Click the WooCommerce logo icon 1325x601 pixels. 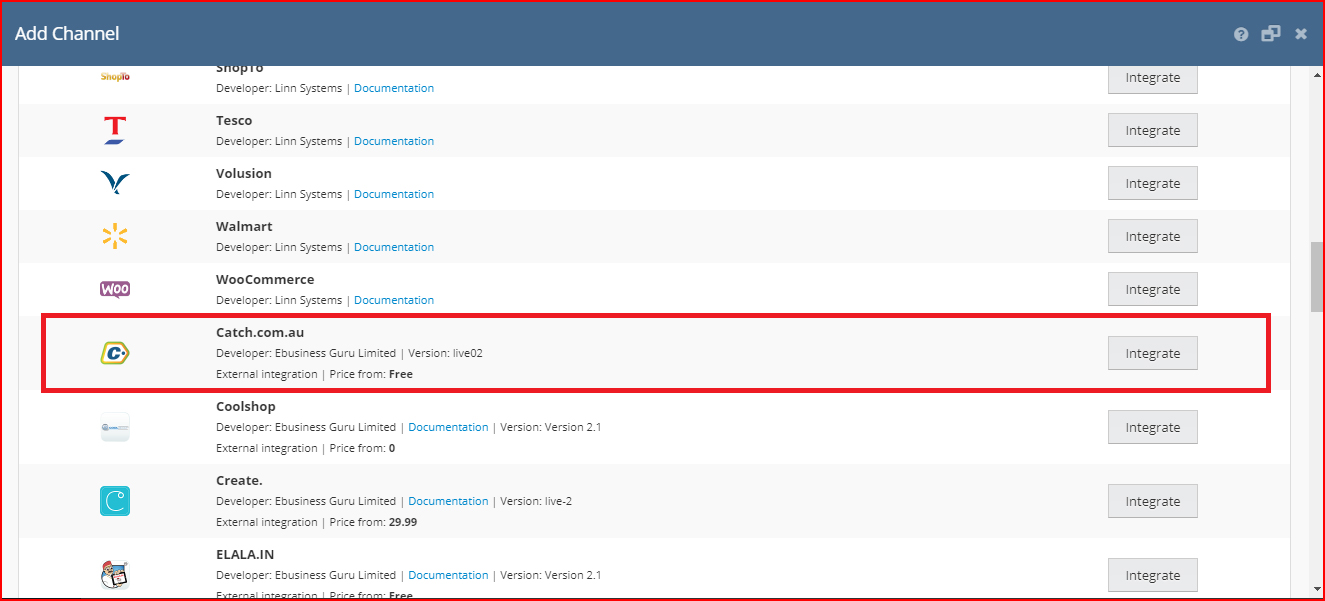coord(116,290)
